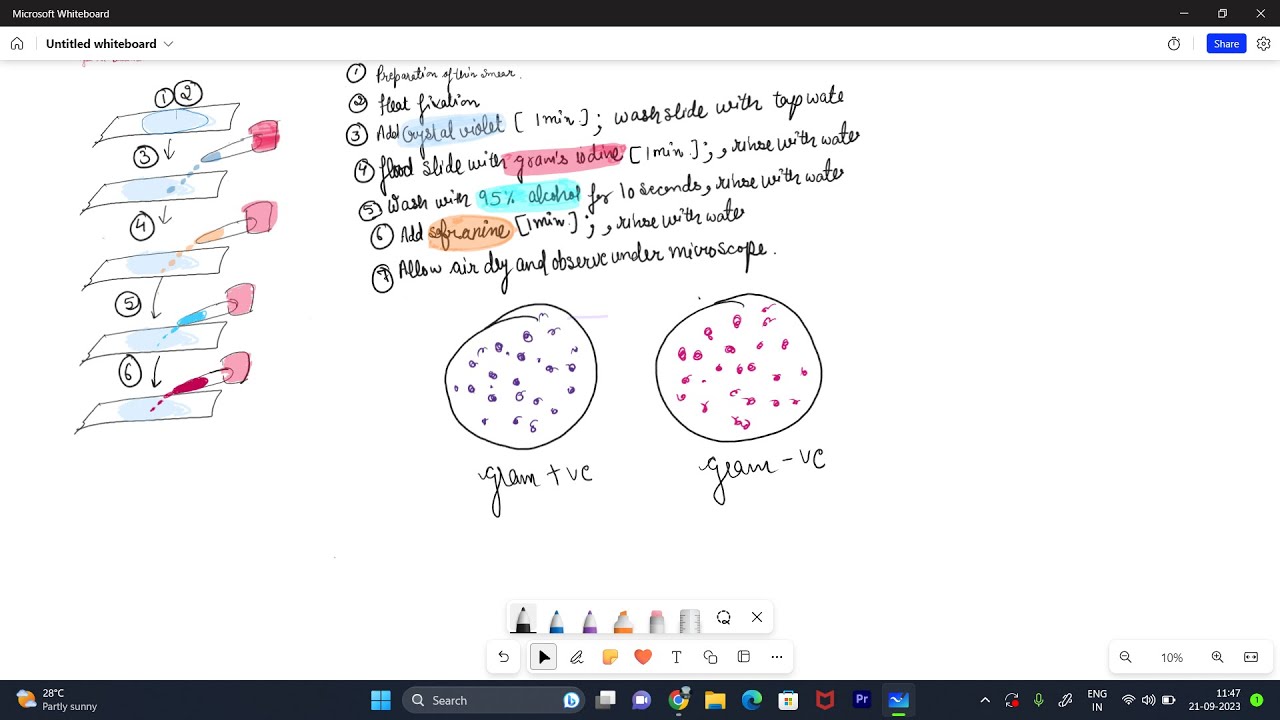The image size is (1280, 720).
Task: Activate the select pointer tool
Action: (x=544, y=657)
